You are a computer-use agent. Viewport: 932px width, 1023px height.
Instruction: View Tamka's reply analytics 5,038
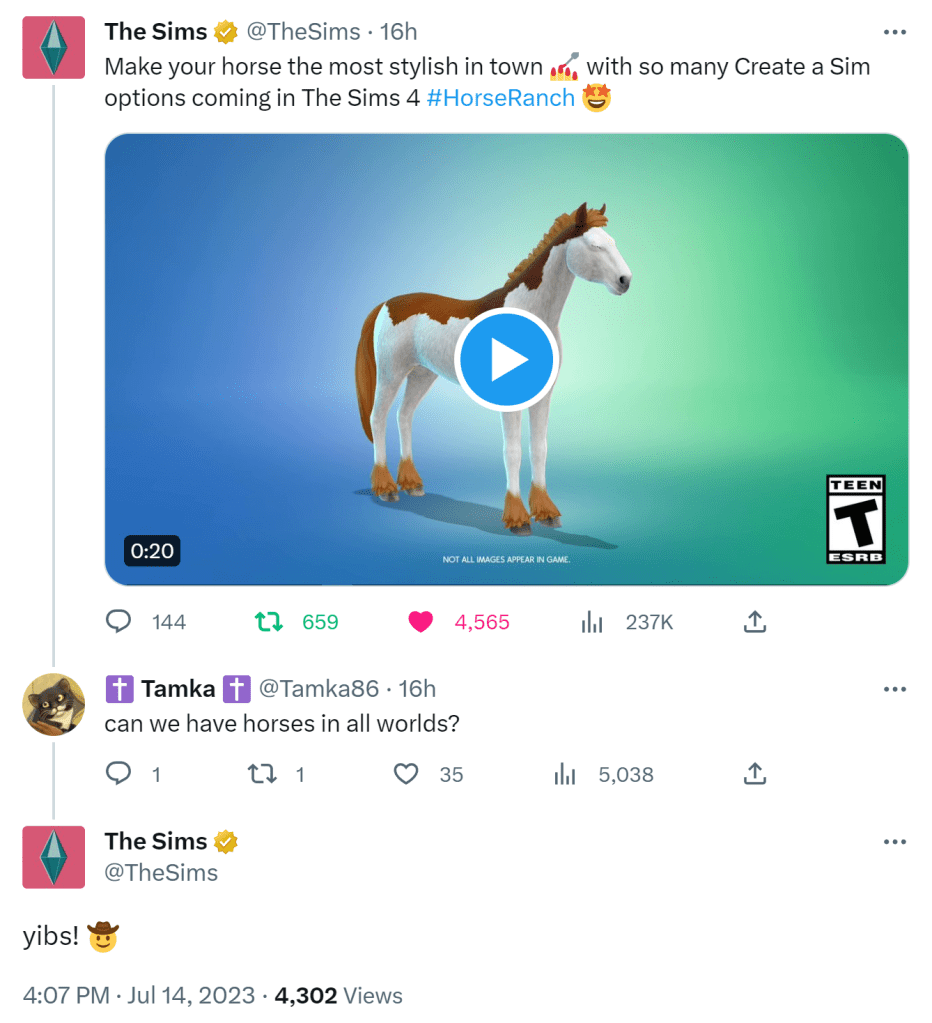[x=565, y=774]
